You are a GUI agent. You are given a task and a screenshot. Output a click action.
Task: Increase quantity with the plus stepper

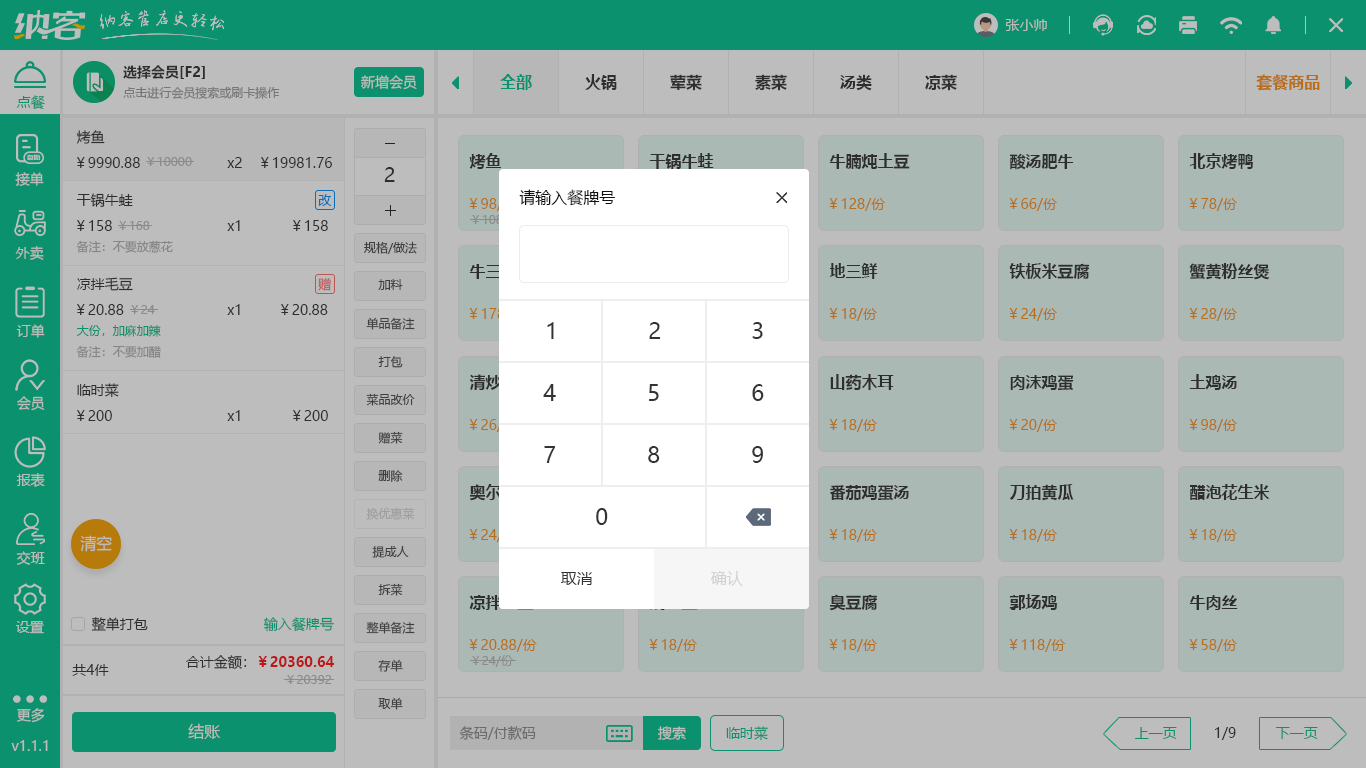390,210
